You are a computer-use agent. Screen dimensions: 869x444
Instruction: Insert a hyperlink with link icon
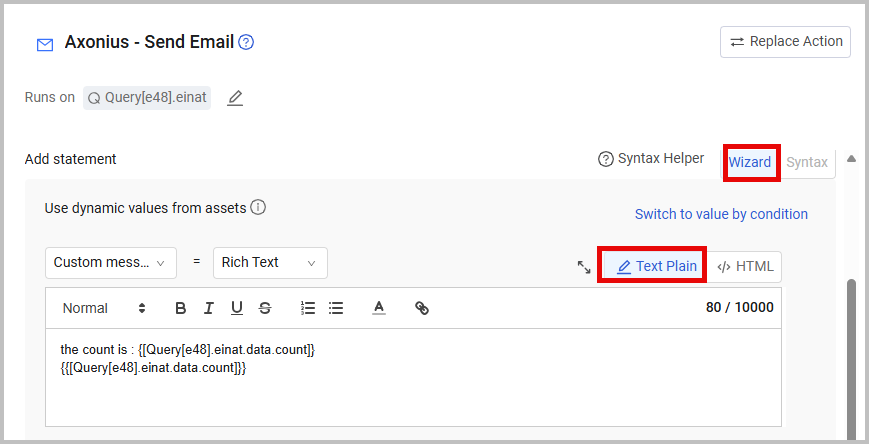click(422, 308)
